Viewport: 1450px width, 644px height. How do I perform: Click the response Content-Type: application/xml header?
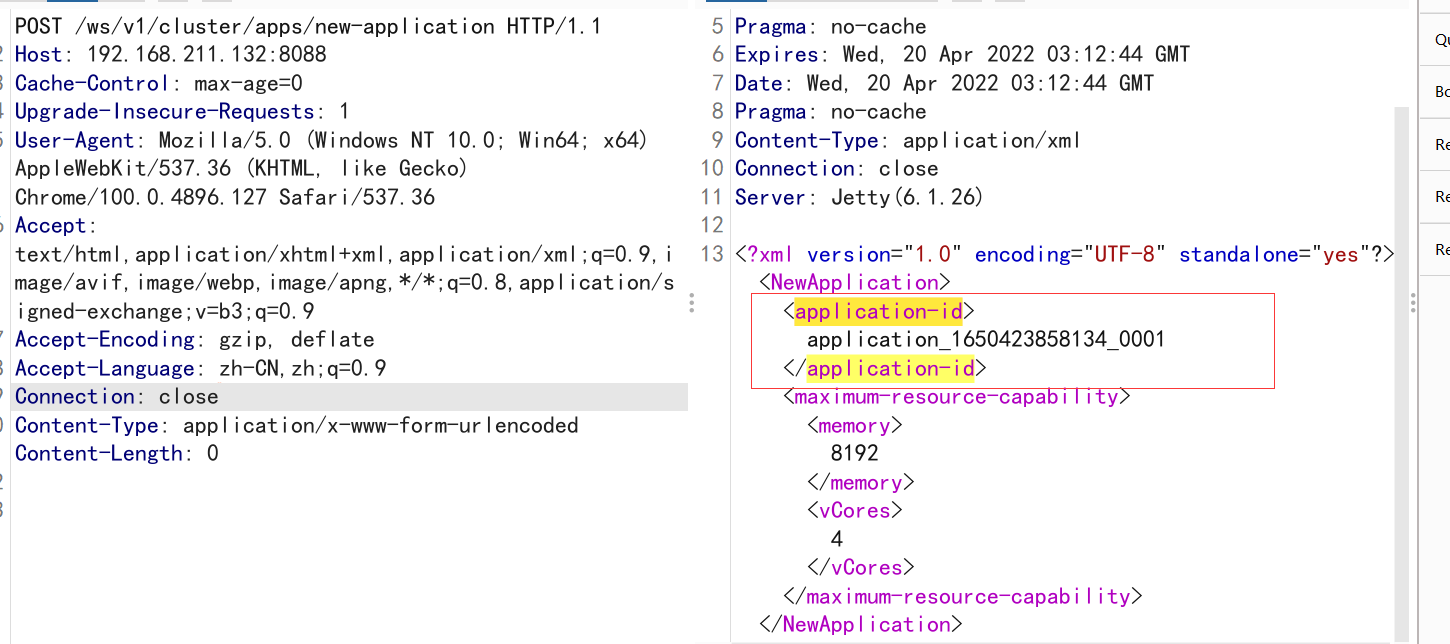click(908, 141)
